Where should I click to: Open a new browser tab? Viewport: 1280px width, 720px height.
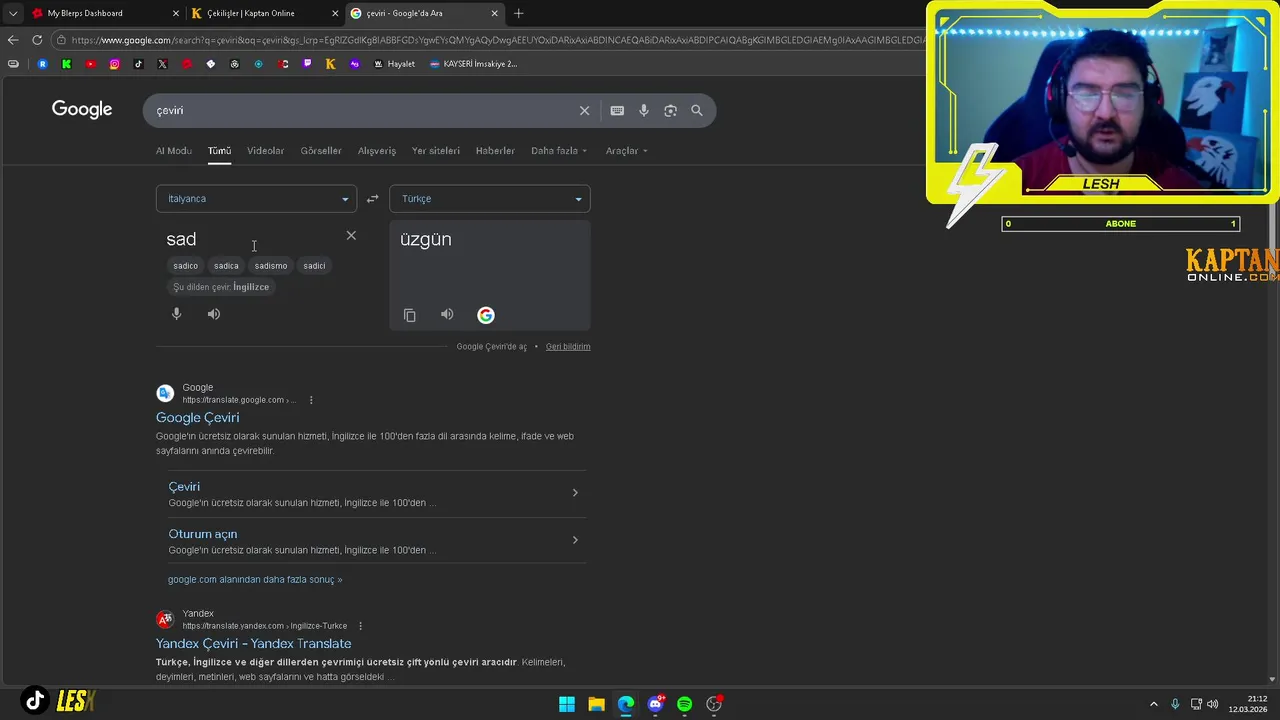coord(518,13)
